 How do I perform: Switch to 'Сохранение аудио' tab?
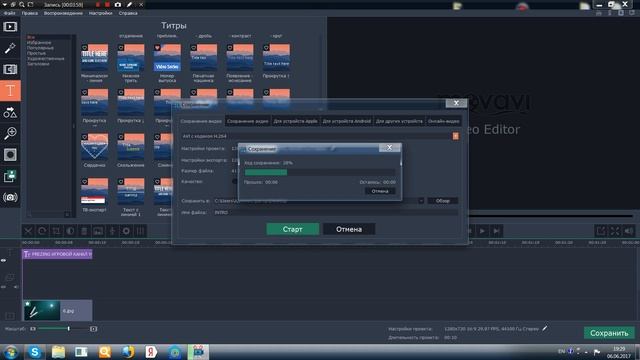tap(248, 121)
